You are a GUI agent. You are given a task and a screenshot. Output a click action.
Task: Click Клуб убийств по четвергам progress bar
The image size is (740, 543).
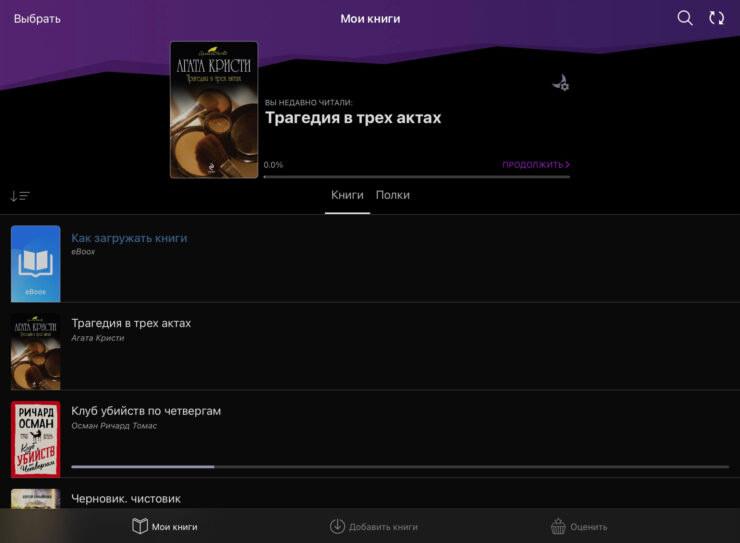(400, 467)
